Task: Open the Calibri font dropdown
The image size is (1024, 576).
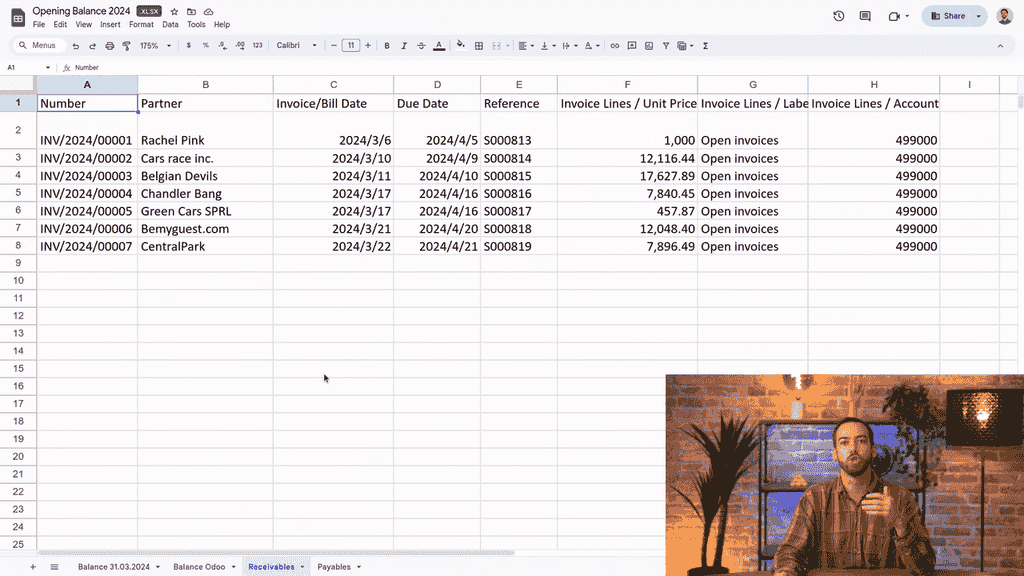Action: (296, 46)
